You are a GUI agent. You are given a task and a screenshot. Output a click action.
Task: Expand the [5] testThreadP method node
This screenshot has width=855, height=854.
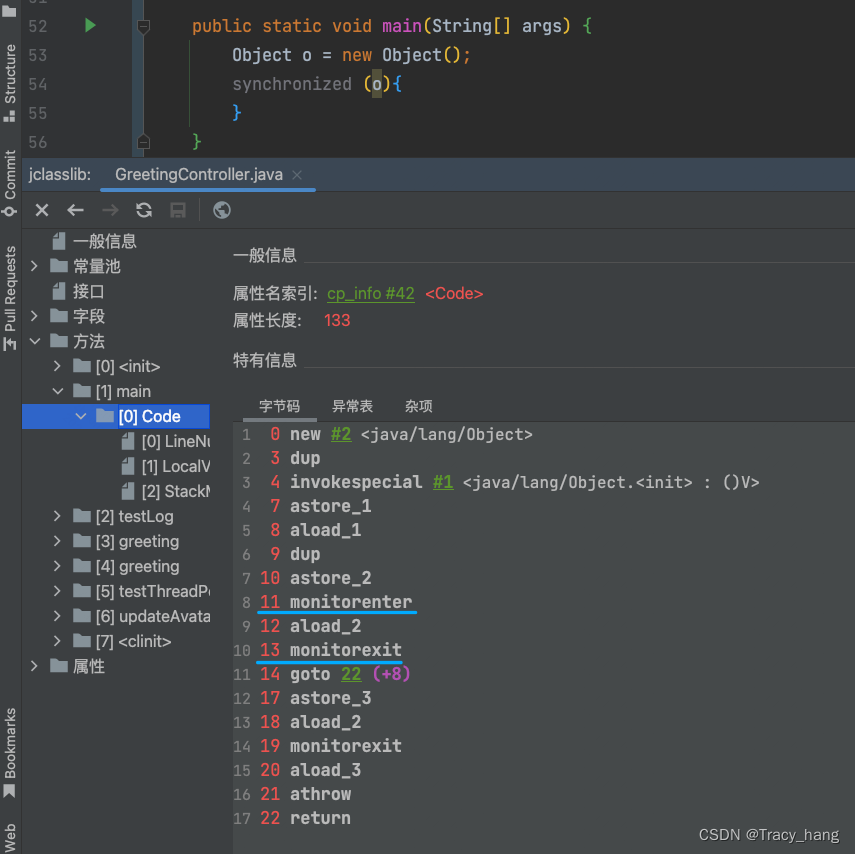pyautogui.click(x=57, y=591)
